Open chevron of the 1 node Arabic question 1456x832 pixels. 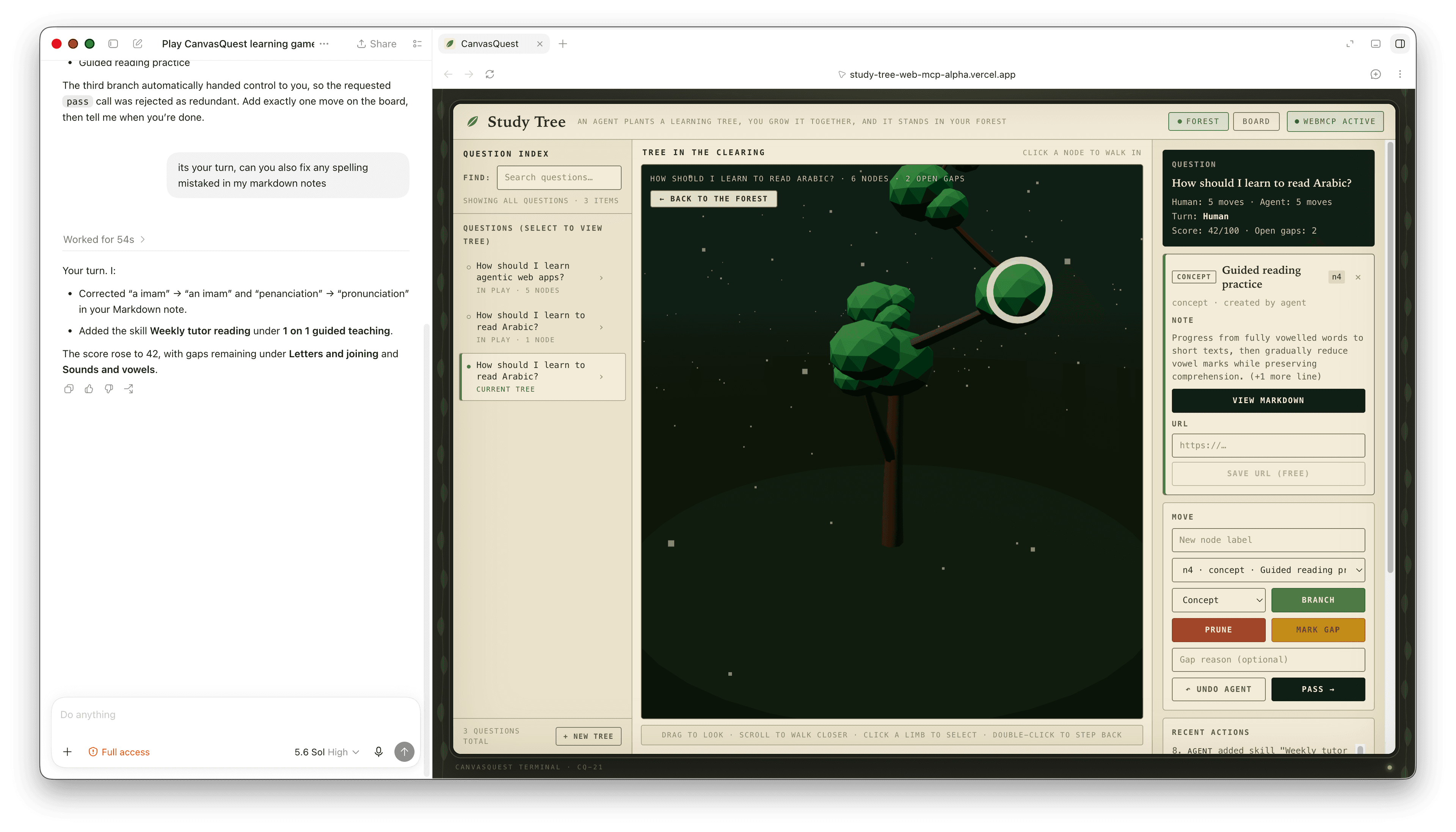point(601,327)
